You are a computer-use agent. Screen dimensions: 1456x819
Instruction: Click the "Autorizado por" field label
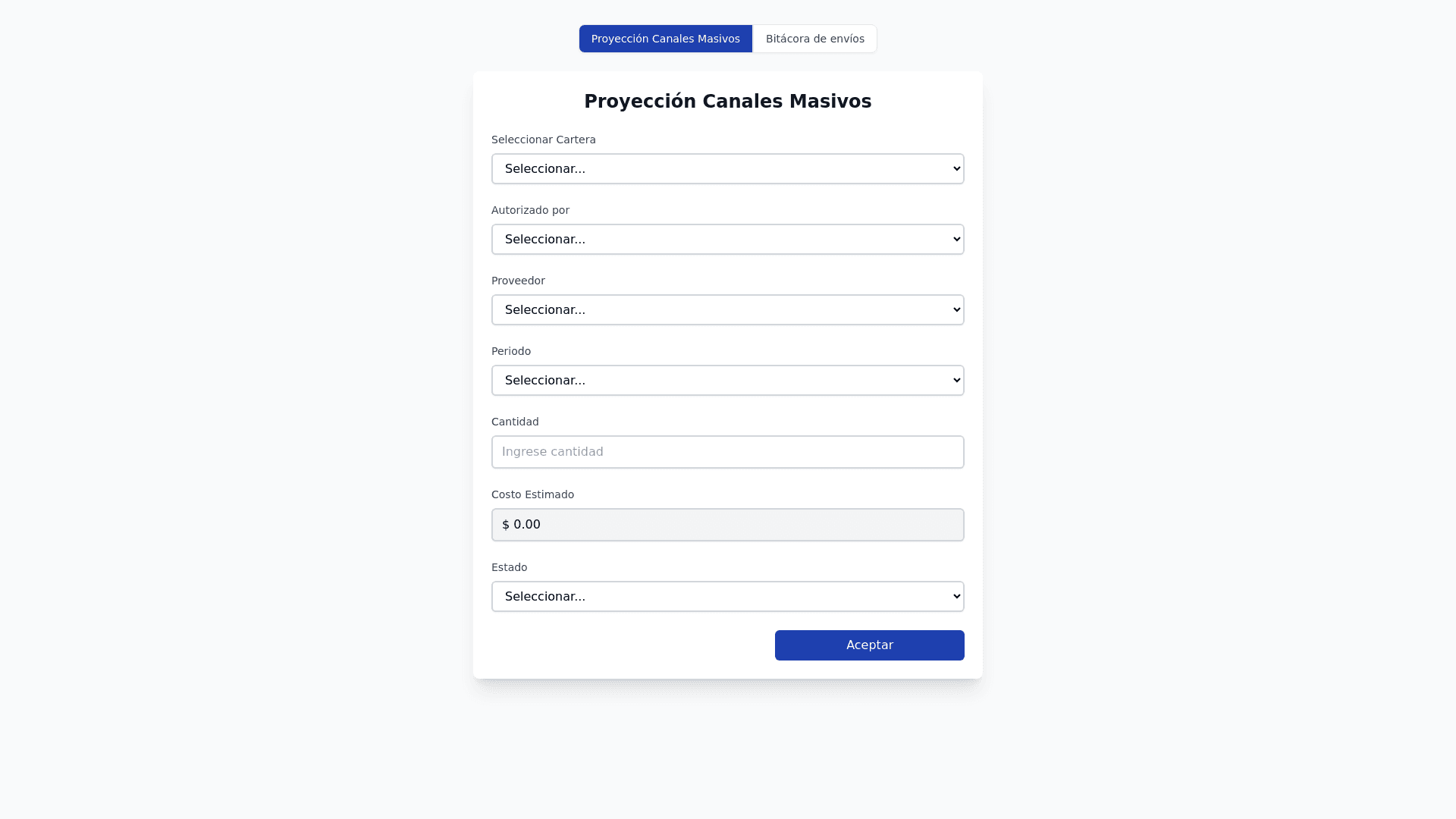(530, 210)
